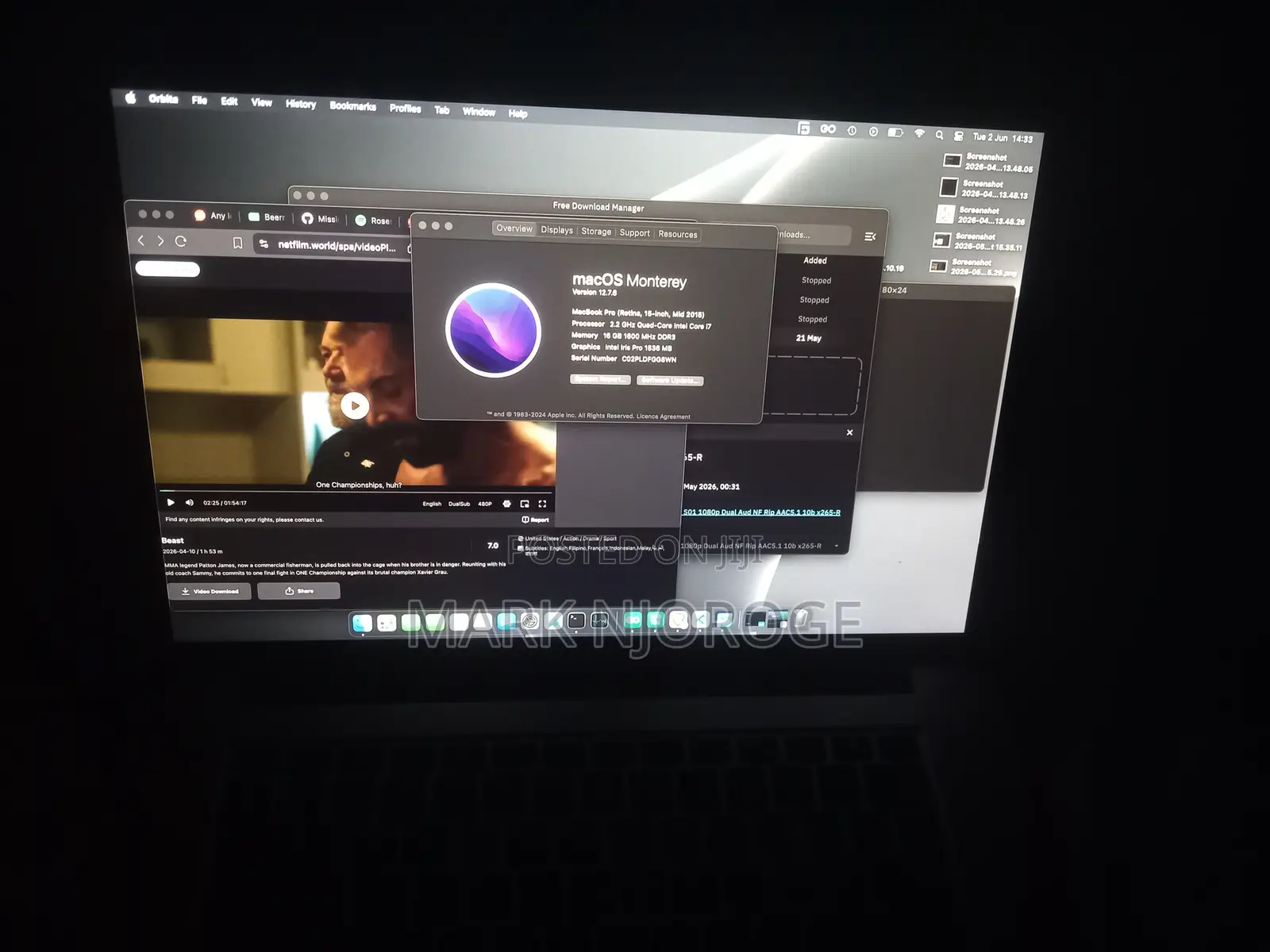Viewport: 1270px width, 952px height.
Task: Click the Free Download Manager menu bar icon
Action: click(x=803, y=128)
